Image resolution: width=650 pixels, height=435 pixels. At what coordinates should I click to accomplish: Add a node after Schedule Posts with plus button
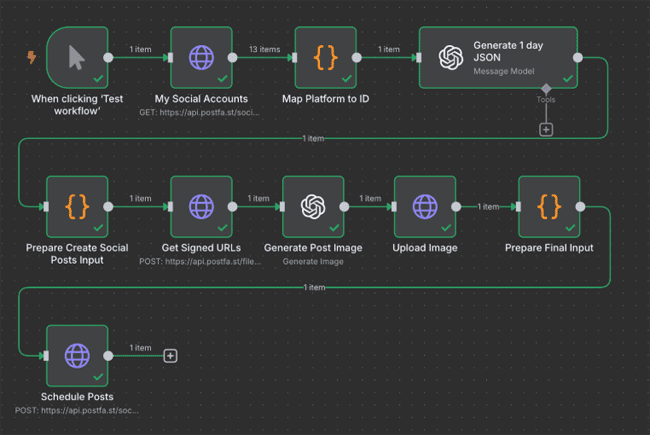[170, 356]
